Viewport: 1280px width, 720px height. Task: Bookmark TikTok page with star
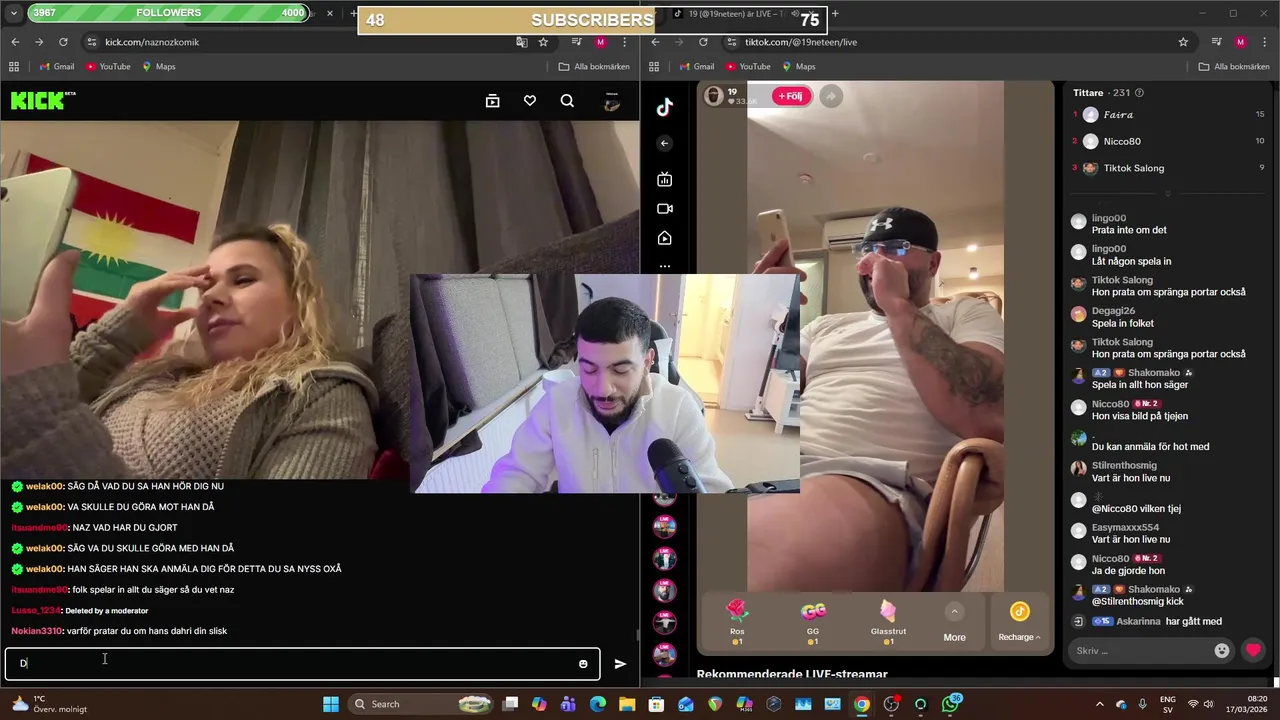click(1183, 42)
